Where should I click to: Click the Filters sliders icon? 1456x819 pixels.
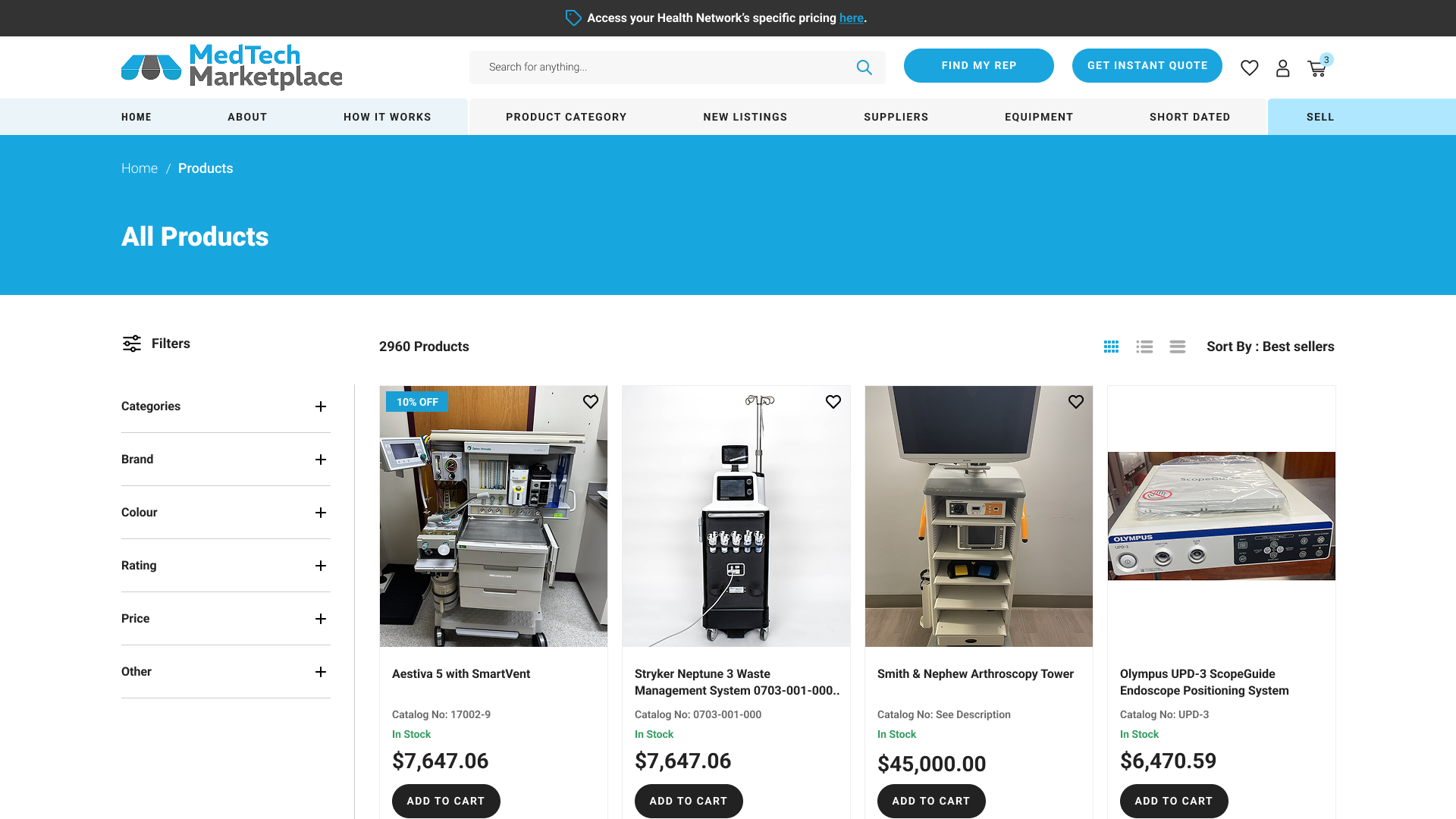132,344
